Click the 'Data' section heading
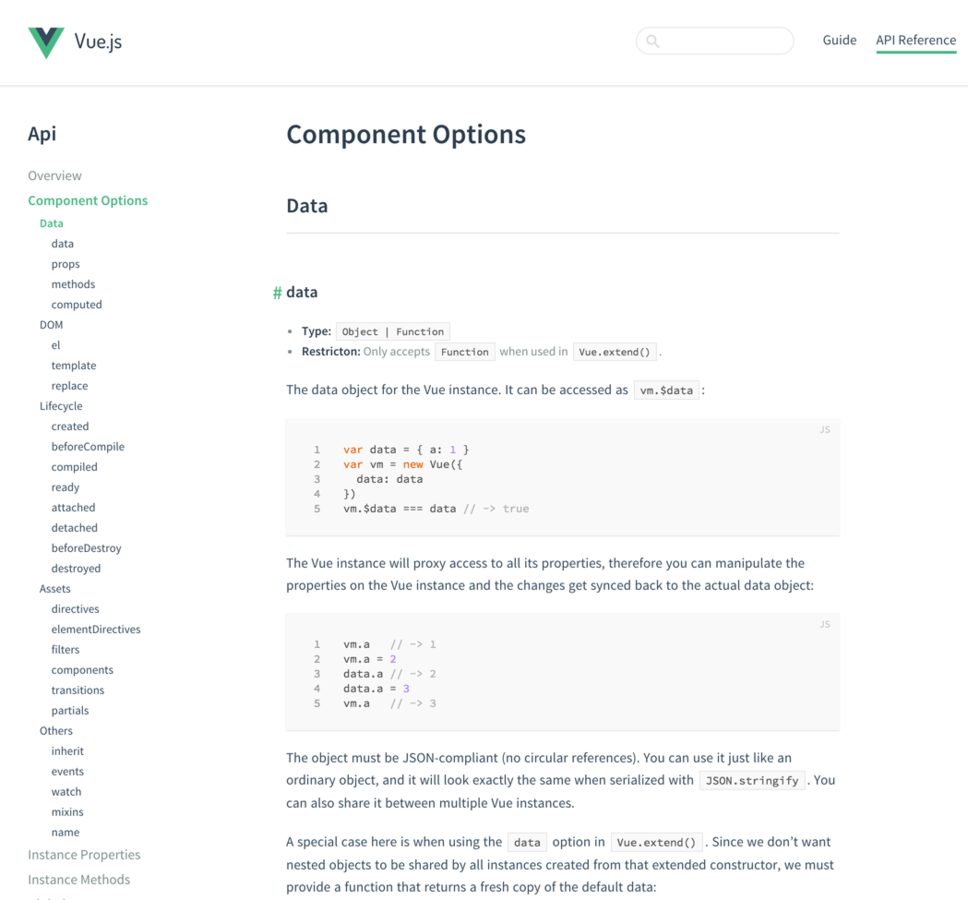The image size is (968, 900). click(x=307, y=206)
